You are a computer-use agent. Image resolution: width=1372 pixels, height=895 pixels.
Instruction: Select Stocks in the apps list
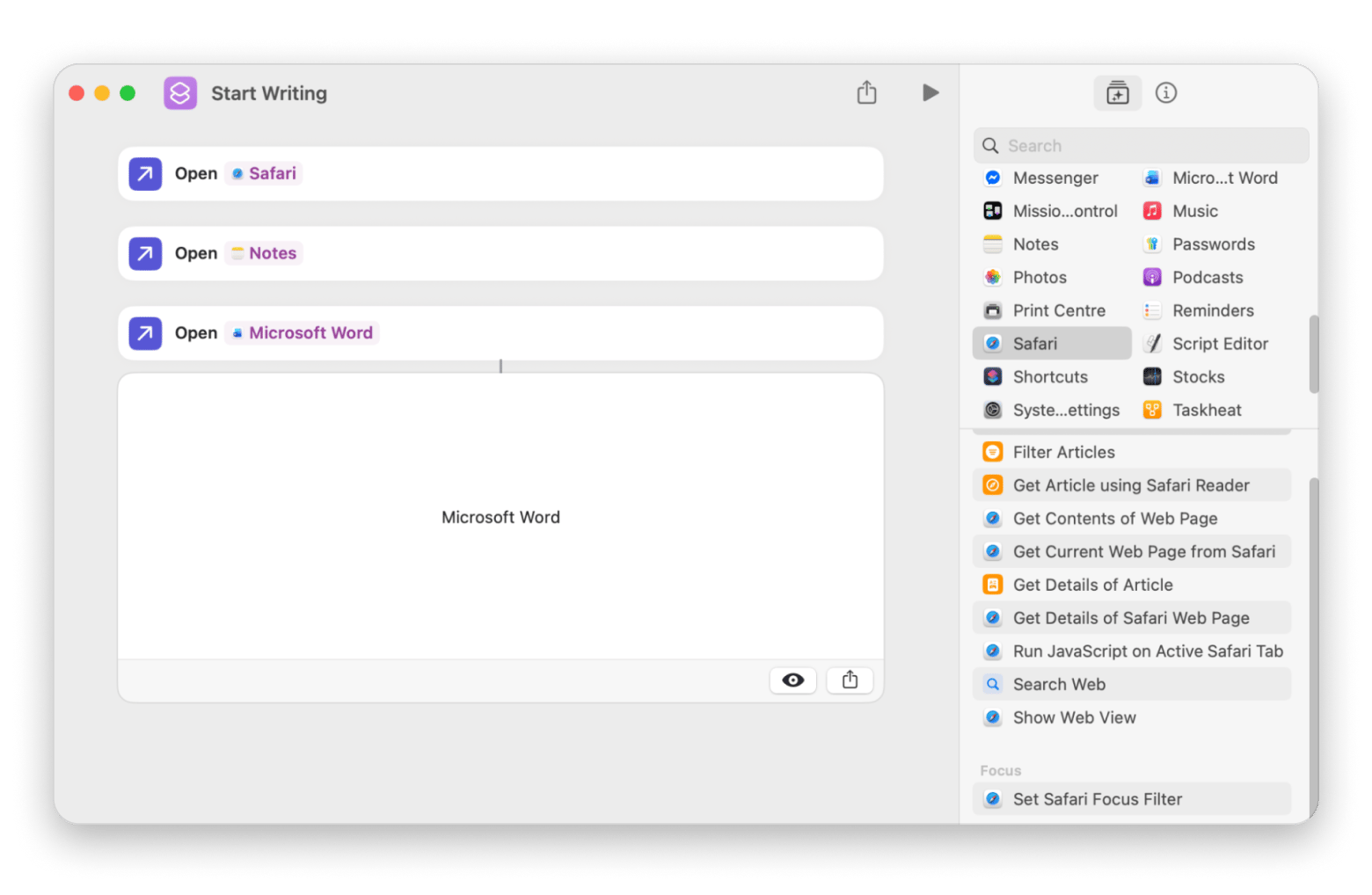pos(1213,377)
